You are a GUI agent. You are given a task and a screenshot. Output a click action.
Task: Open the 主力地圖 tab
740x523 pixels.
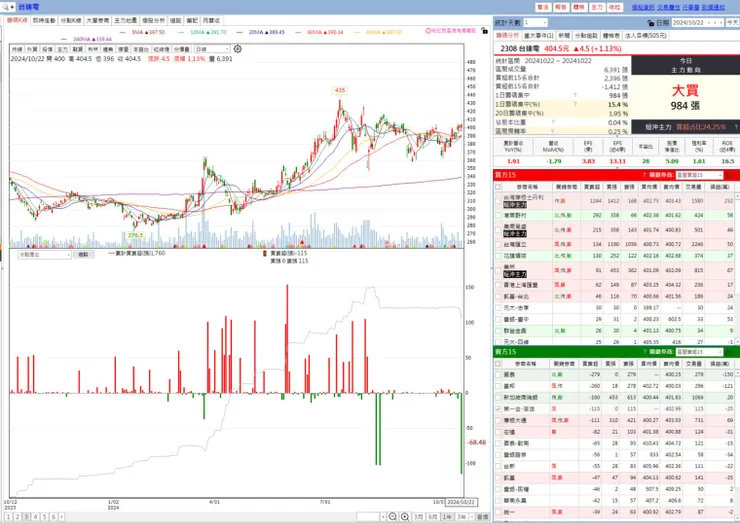(126, 20)
